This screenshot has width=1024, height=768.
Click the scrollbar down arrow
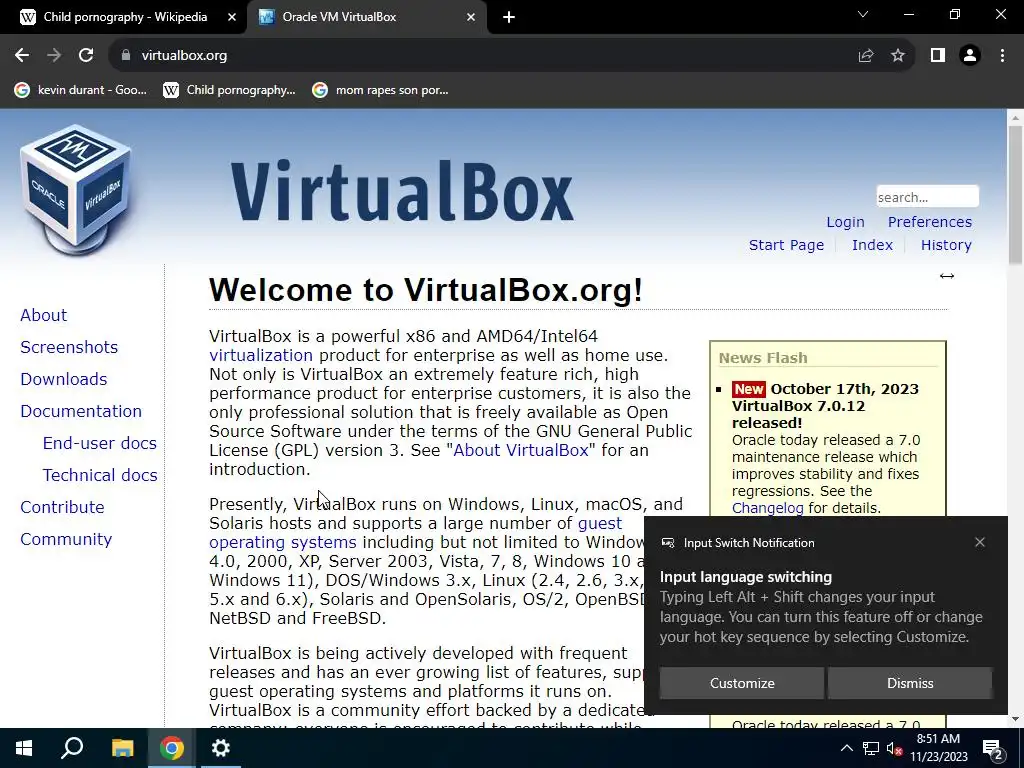pos(1015,720)
